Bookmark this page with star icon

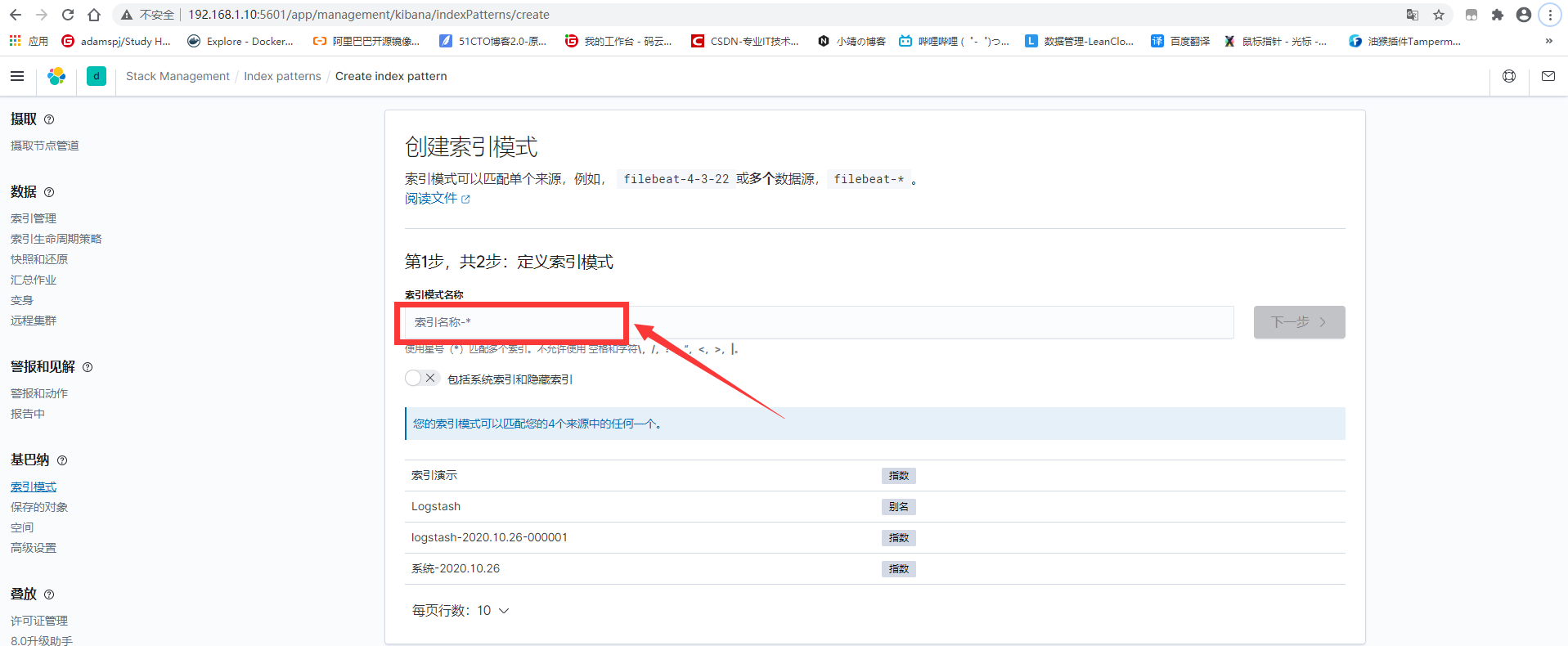click(1439, 15)
